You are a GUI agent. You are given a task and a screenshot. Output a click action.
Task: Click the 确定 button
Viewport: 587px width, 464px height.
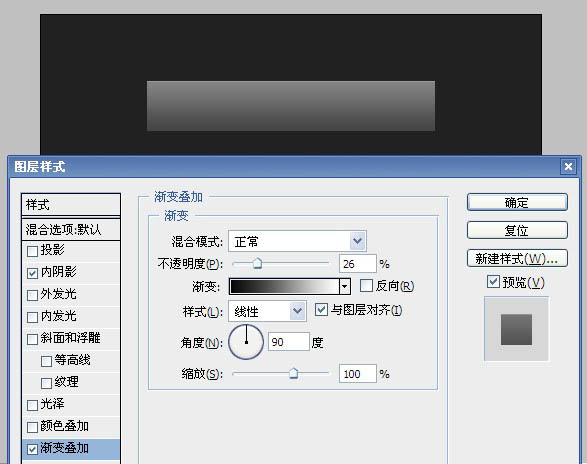pos(517,202)
